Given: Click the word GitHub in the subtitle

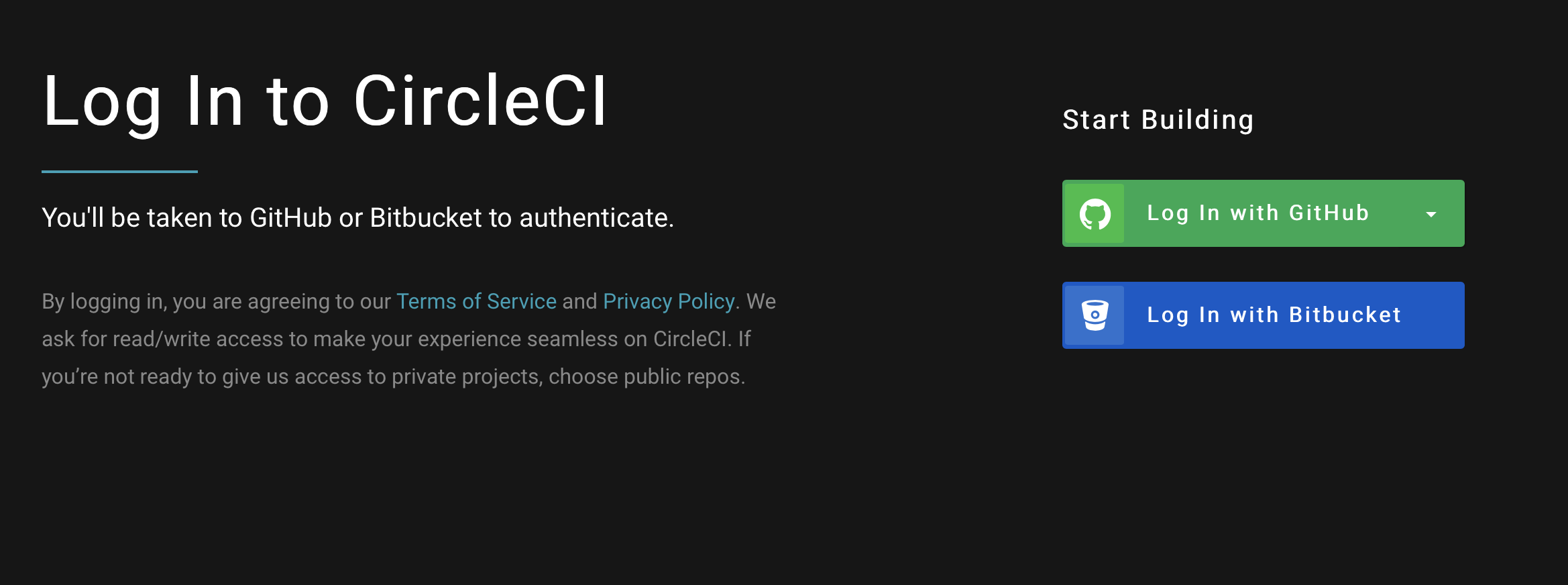Looking at the screenshot, I should [x=290, y=218].
